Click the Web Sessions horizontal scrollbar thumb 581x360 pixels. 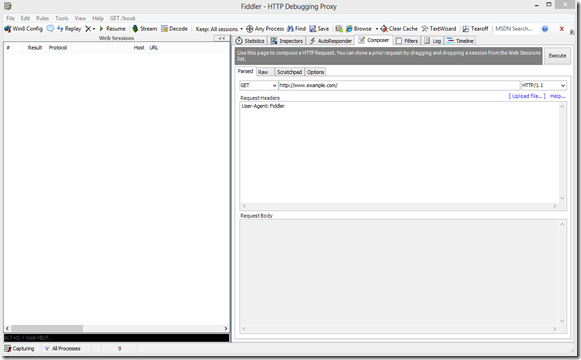pos(47,328)
